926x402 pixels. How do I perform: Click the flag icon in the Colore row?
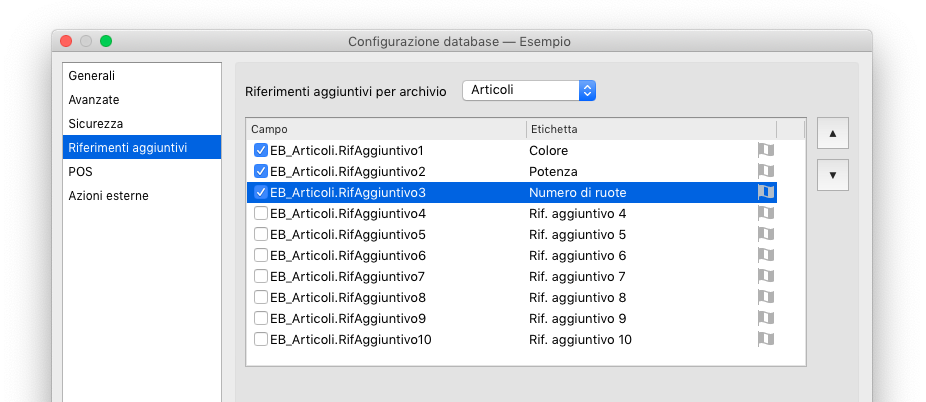[x=766, y=150]
